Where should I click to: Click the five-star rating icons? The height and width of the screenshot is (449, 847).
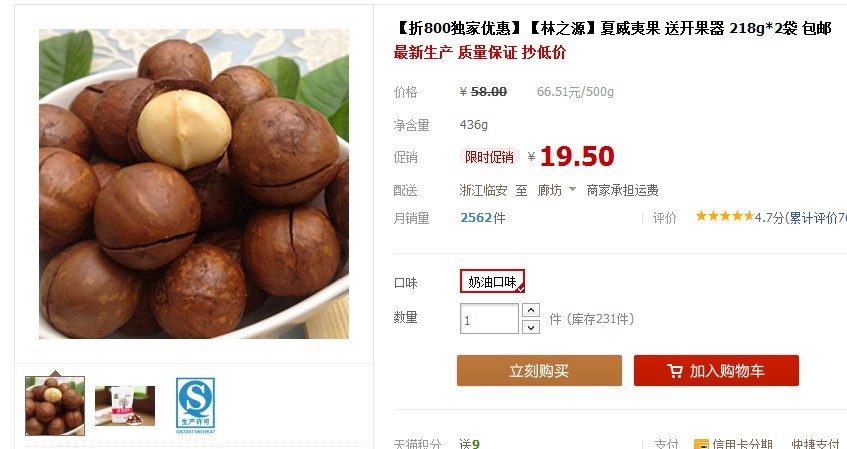click(724, 217)
